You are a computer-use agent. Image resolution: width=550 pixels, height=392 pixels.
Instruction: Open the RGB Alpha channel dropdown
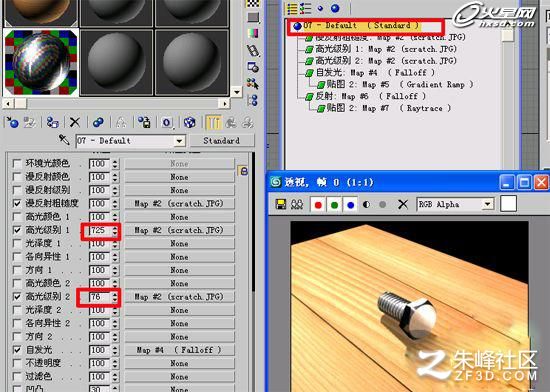488,204
